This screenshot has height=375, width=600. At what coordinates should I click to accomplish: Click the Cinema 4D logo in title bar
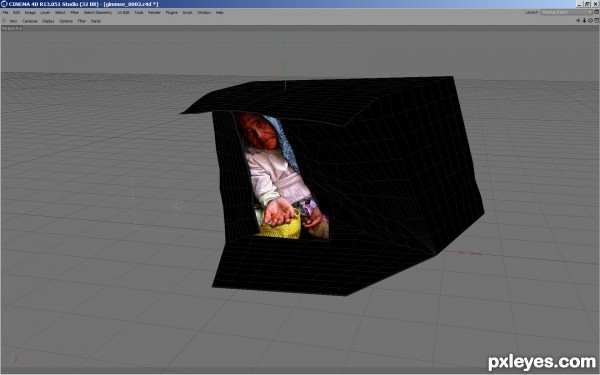point(4,4)
